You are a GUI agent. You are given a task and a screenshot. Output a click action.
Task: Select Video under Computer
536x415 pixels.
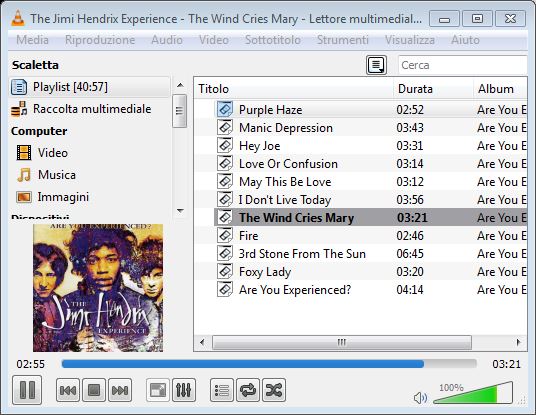[x=53, y=153]
